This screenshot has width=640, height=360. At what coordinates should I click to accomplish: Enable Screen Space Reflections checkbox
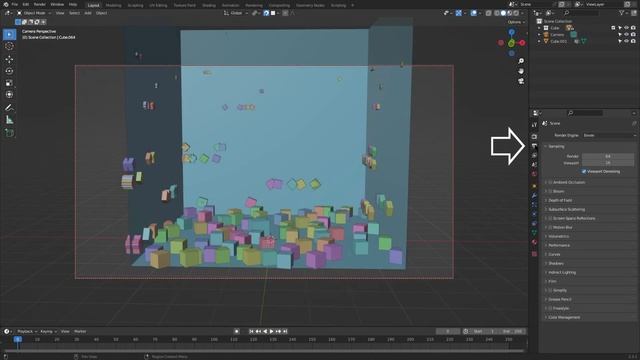(550, 218)
